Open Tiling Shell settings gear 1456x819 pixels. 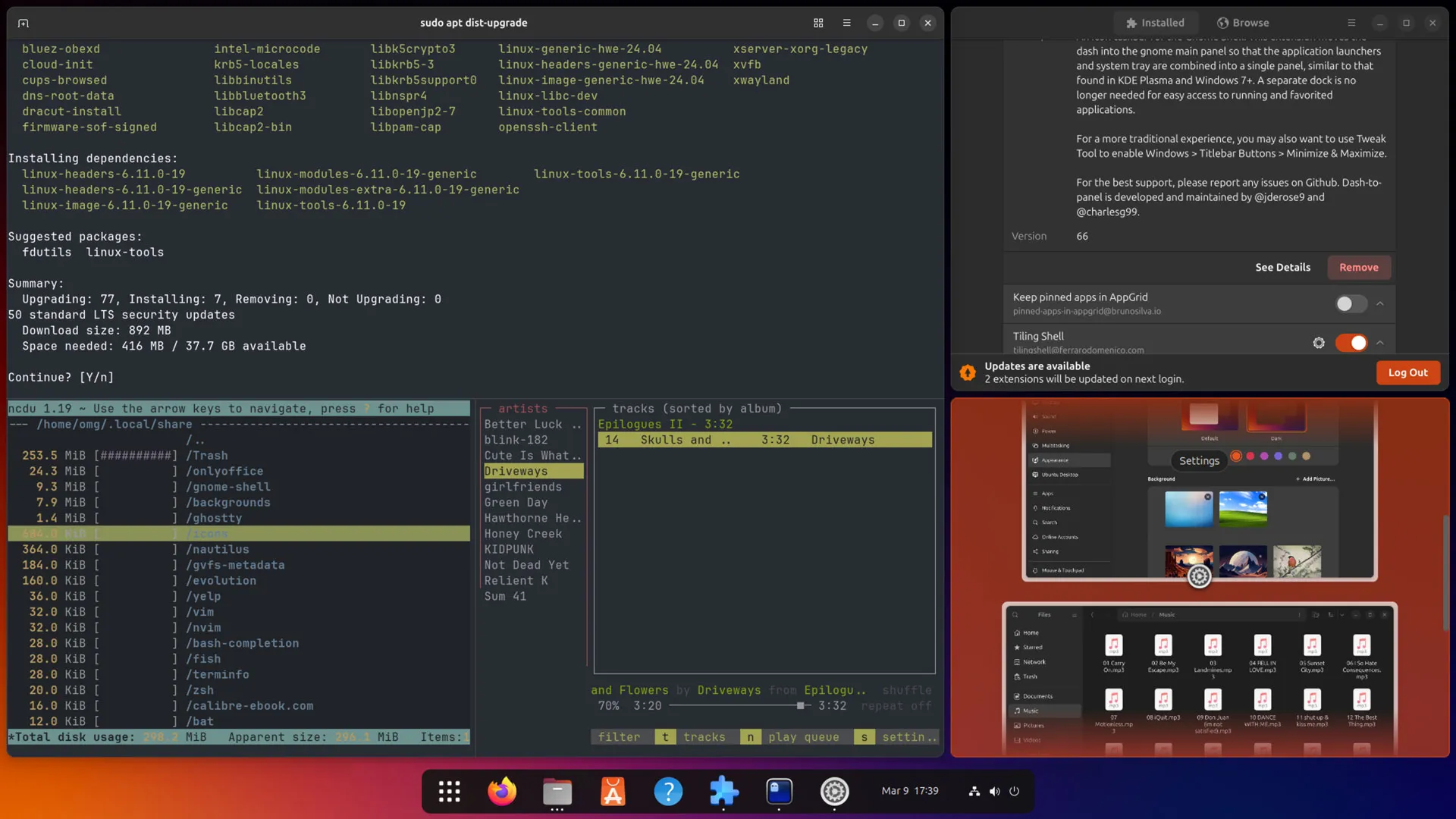pos(1319,343)
